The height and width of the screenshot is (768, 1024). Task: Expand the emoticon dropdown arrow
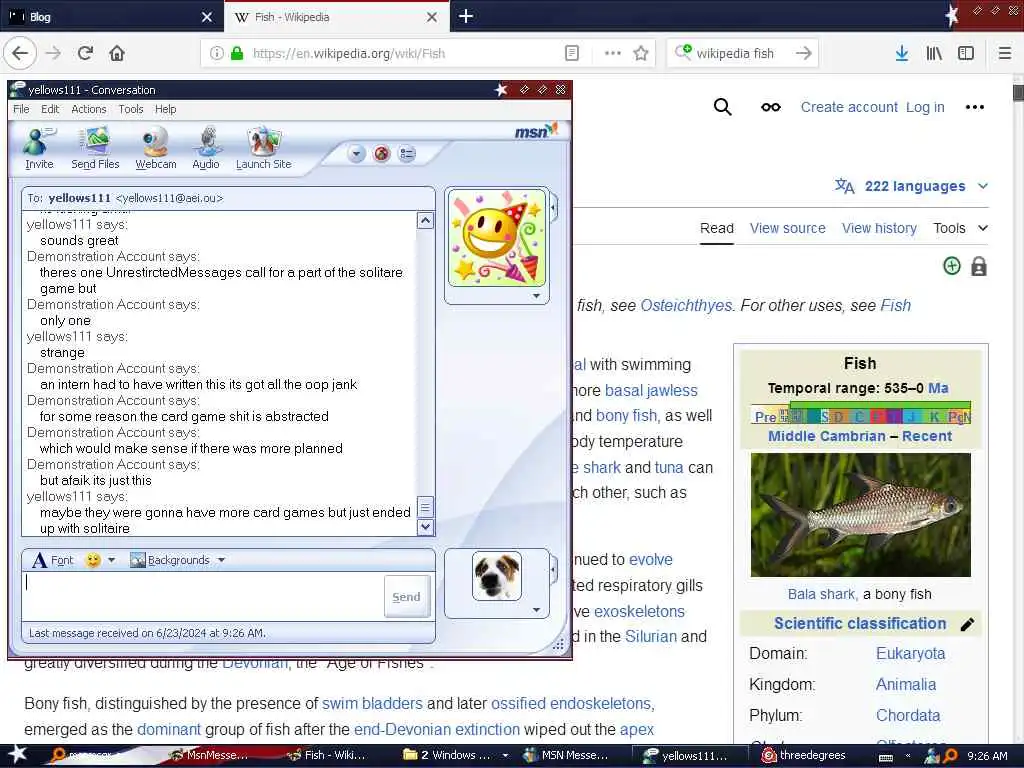(x=112, y=560)
